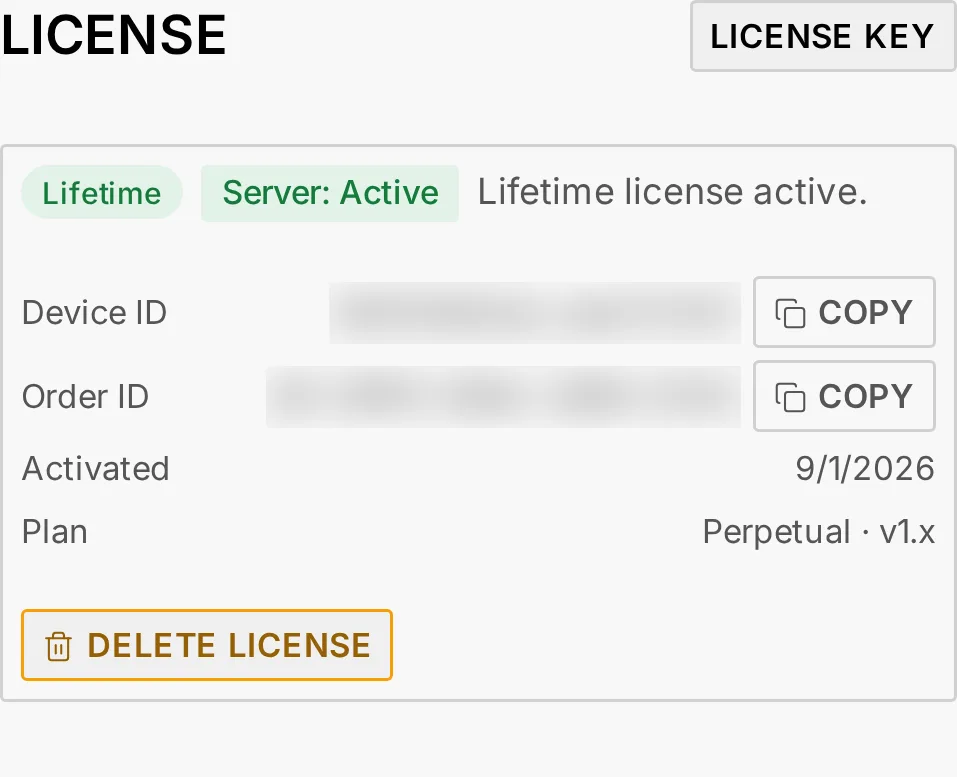Select the blurred Order ID value
The width and height of the screenshot is (957, 777).
point(504,397)
